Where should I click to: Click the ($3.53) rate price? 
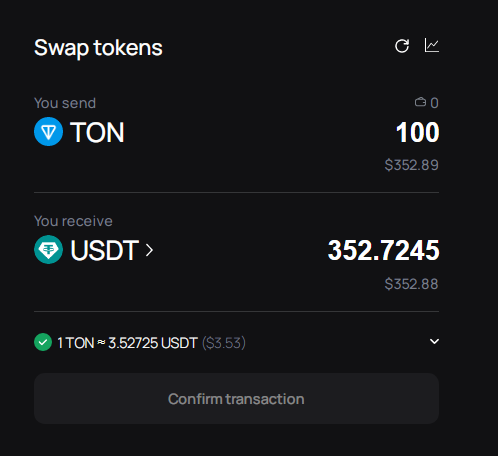[224, 343]
